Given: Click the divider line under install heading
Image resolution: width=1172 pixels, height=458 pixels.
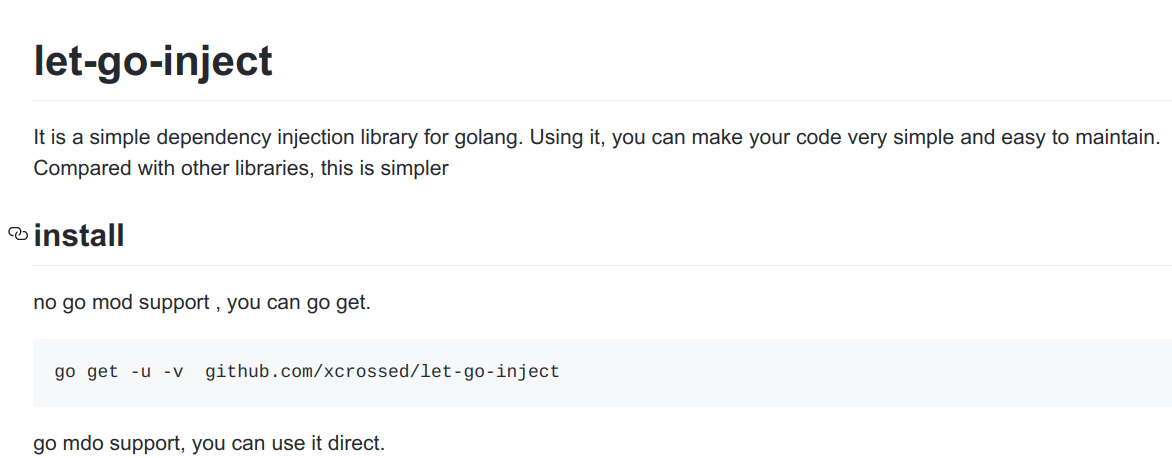Looking at the screenshot, I should (x=600, y=266).
